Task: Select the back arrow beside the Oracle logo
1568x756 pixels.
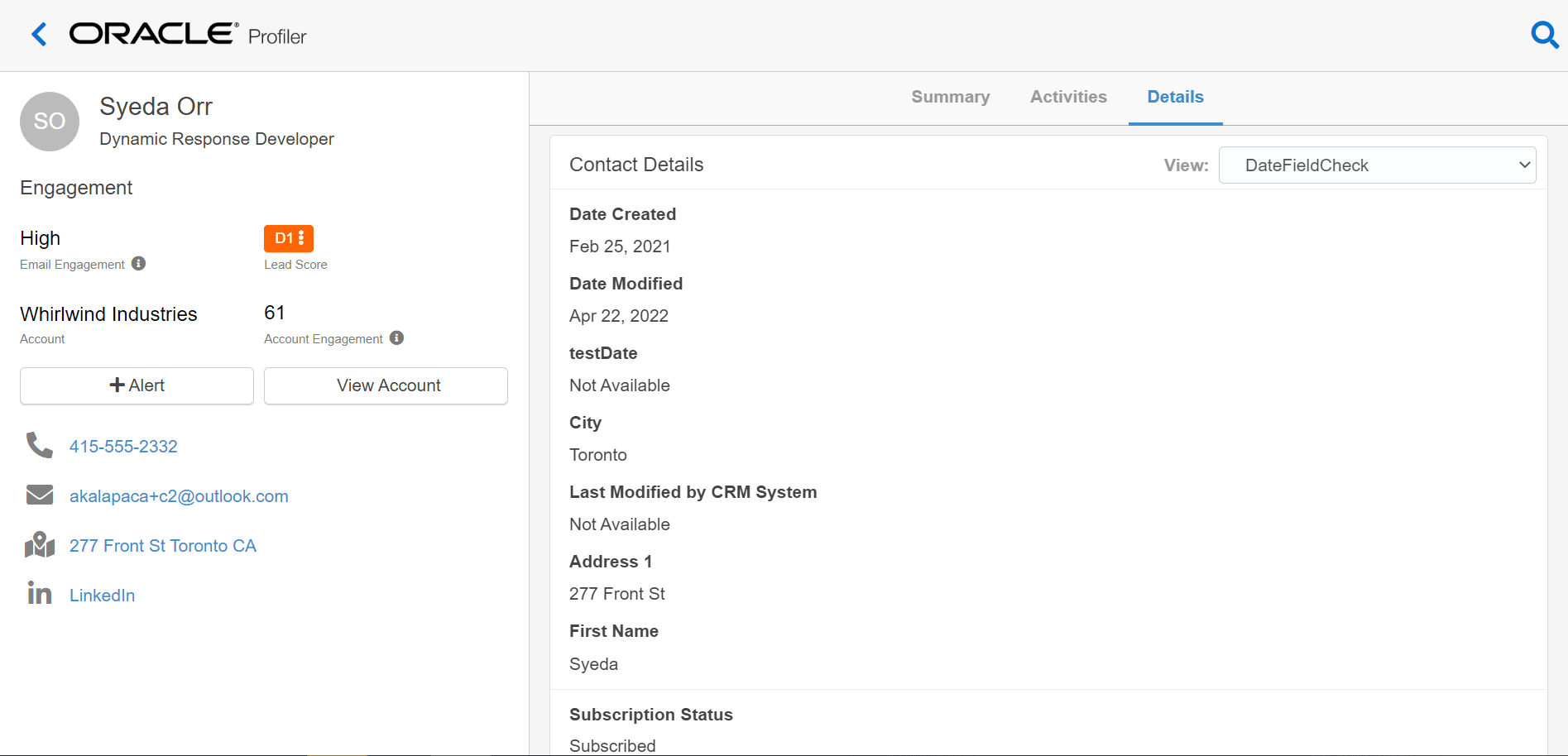Action: point(38,34)
